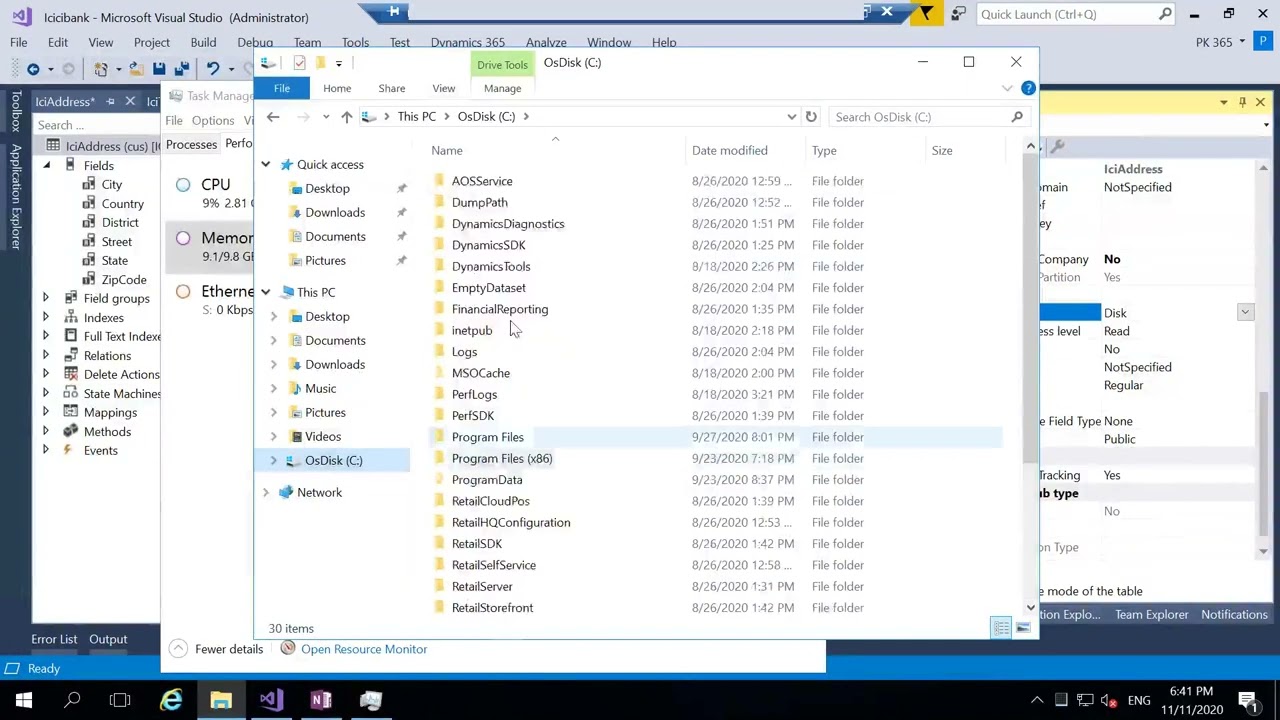Open the Share ribbon tab
Image resolution: width=1280 pixels, height=720 pixels.
(392, 88)
